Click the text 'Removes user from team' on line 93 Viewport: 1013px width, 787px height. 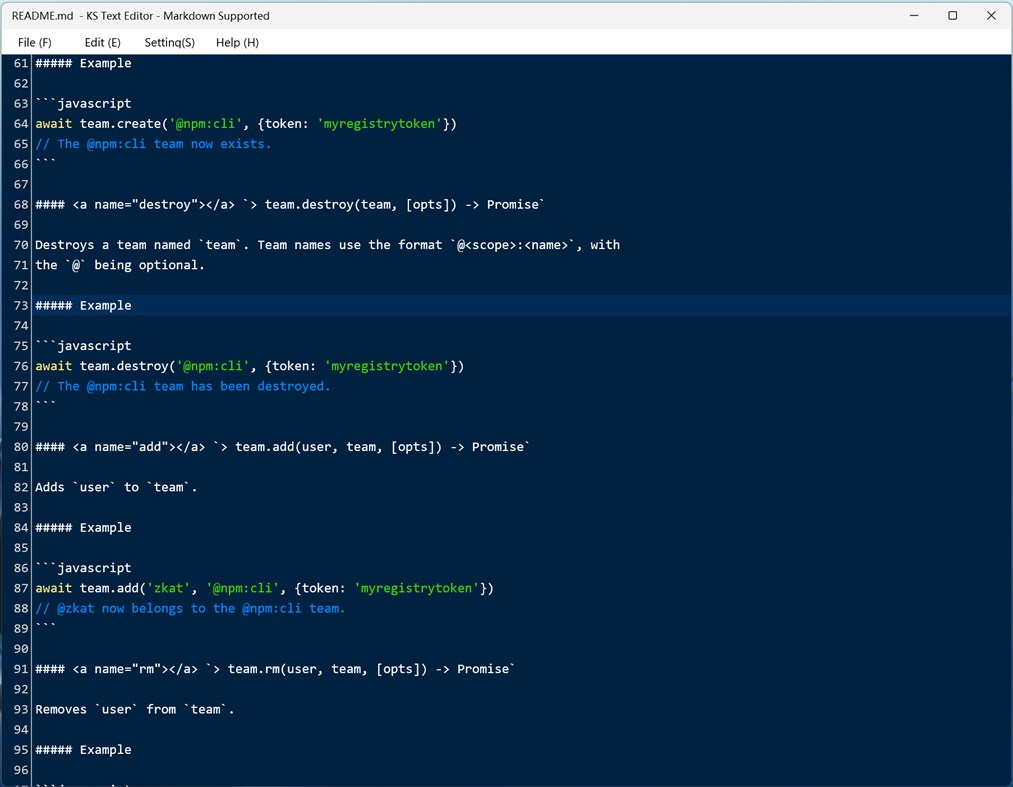tap(135, 709)
